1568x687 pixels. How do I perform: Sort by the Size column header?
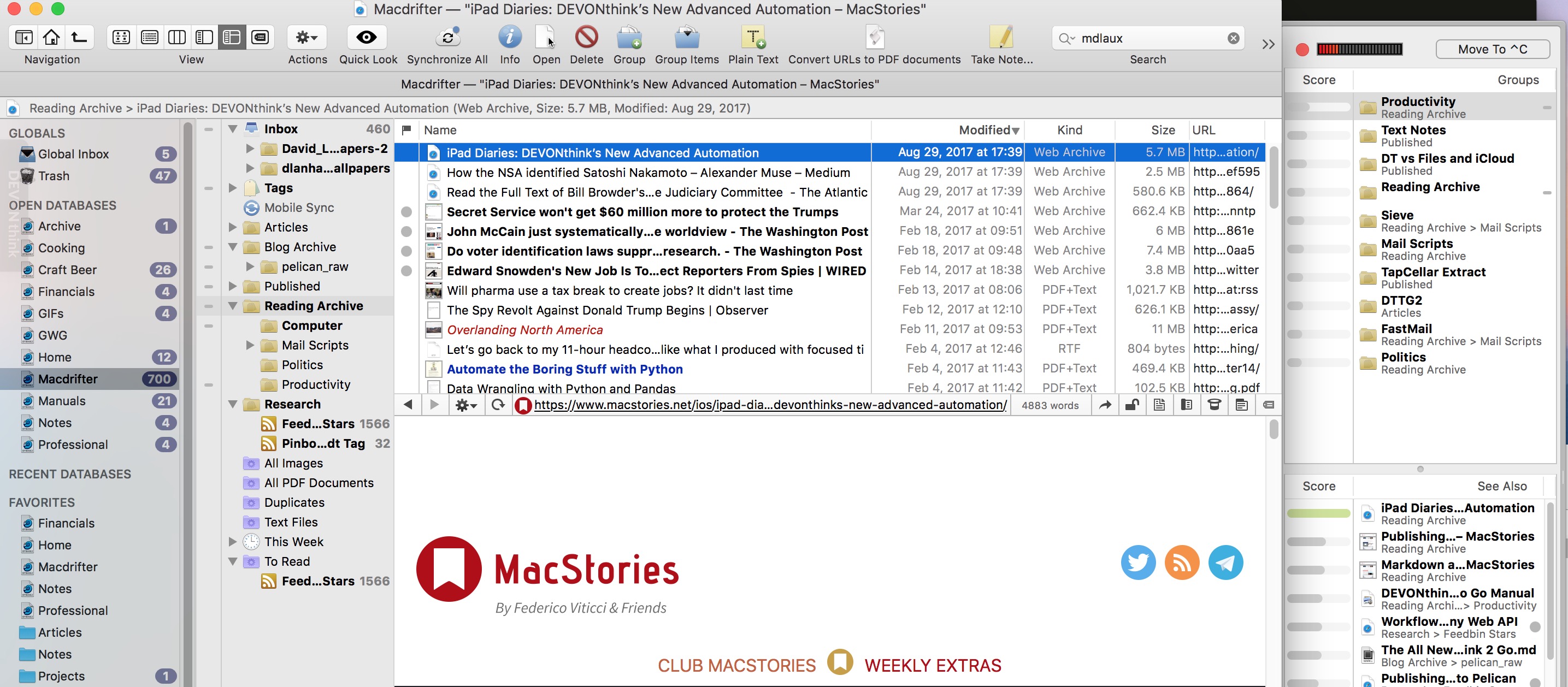point(1152,130)
